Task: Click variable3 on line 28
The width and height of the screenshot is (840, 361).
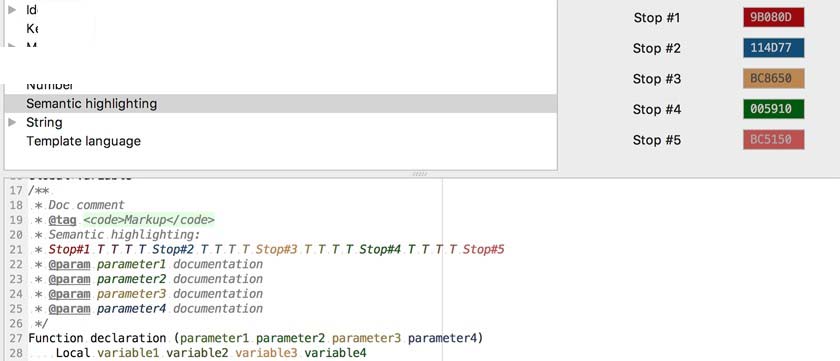Action: pos(266,354)
